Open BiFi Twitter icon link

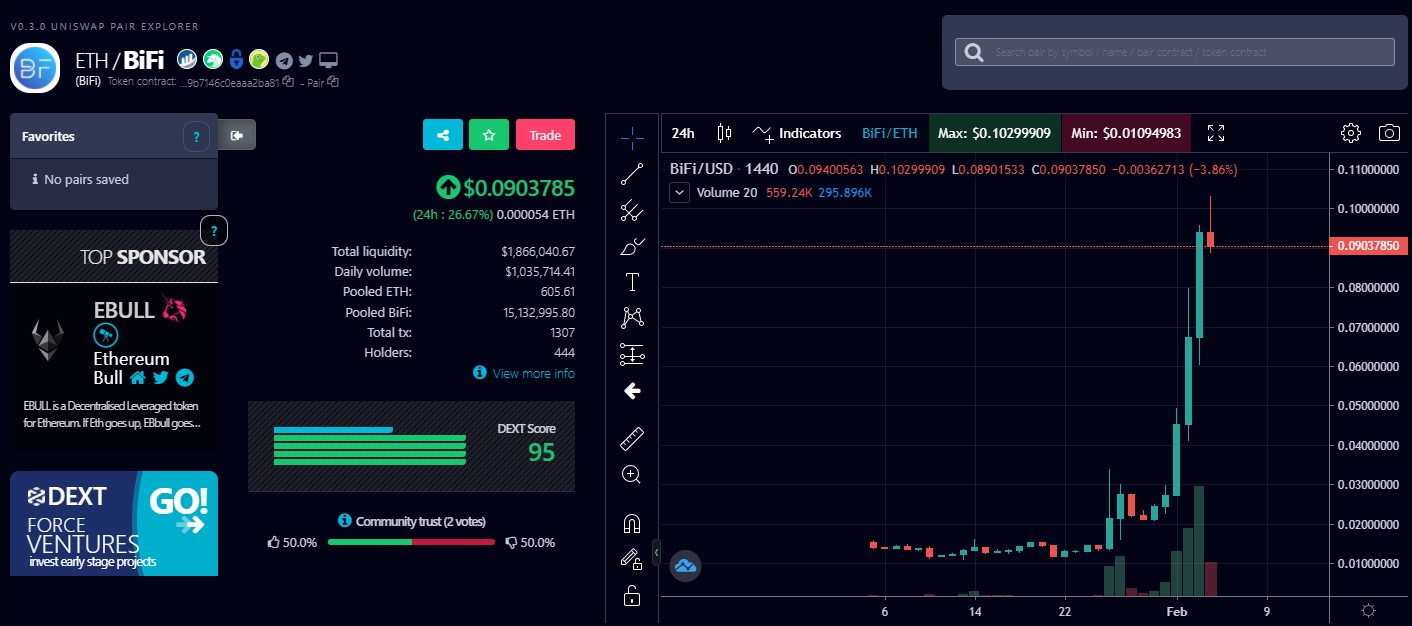306,60
